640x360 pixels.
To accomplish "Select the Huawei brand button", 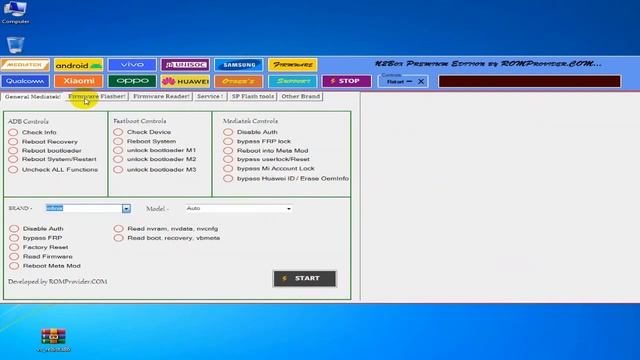I will tap(185, 81).
